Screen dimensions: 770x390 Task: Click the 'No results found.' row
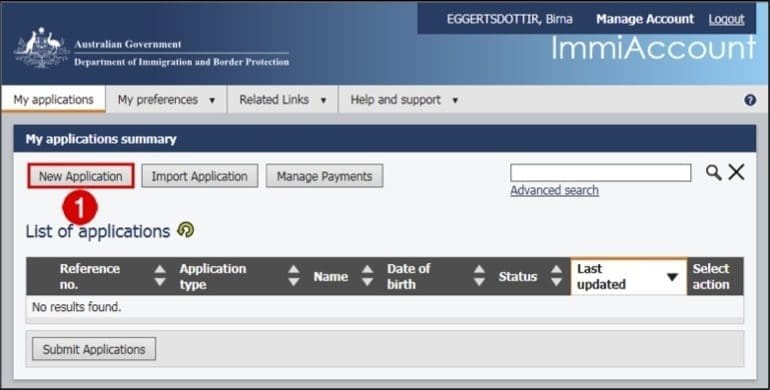[385, 307]
